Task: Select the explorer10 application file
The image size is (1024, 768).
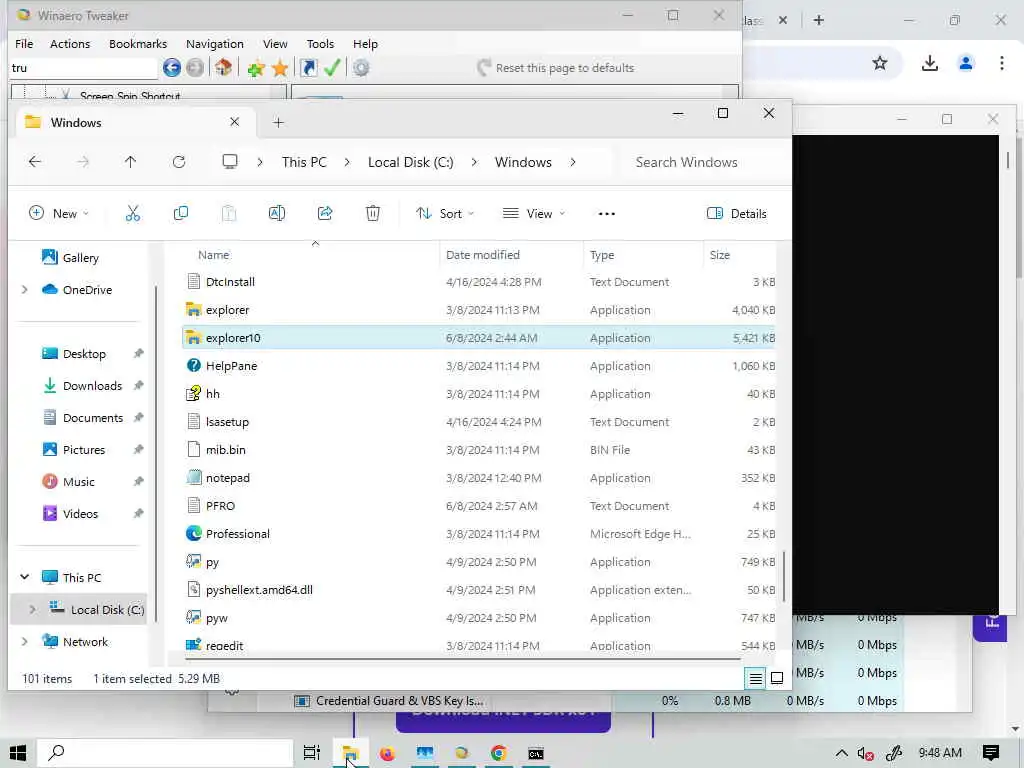Action: (479, 338)
